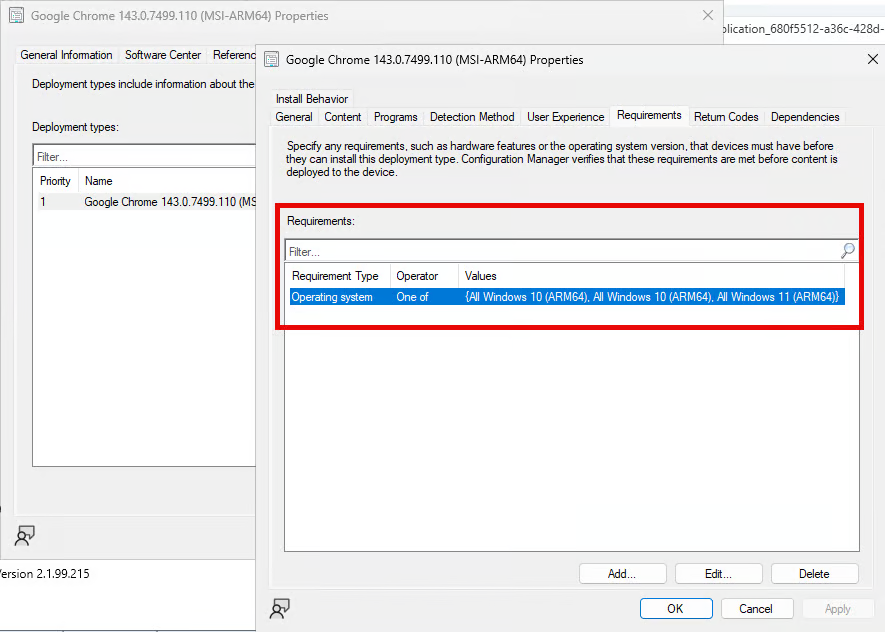Screen dimensions: 885x632
Task: Click the feedback person icon at dialog bottom-left
Action: click(x=280, y=608)
